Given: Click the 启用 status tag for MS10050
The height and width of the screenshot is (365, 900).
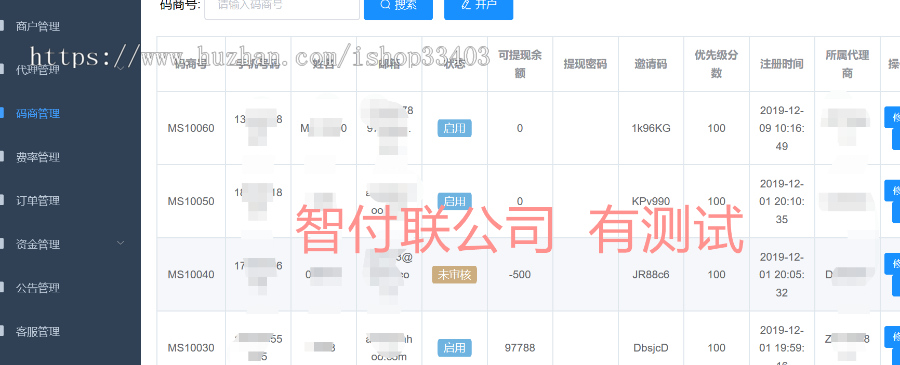Looking at the screenshot, I should click(x=455, y=201).
